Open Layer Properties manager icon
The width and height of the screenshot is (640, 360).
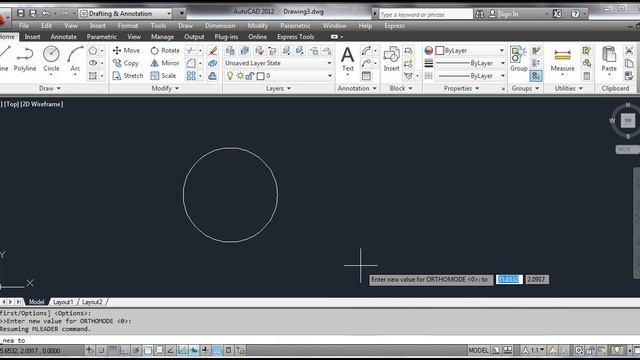tap(230, 51)
